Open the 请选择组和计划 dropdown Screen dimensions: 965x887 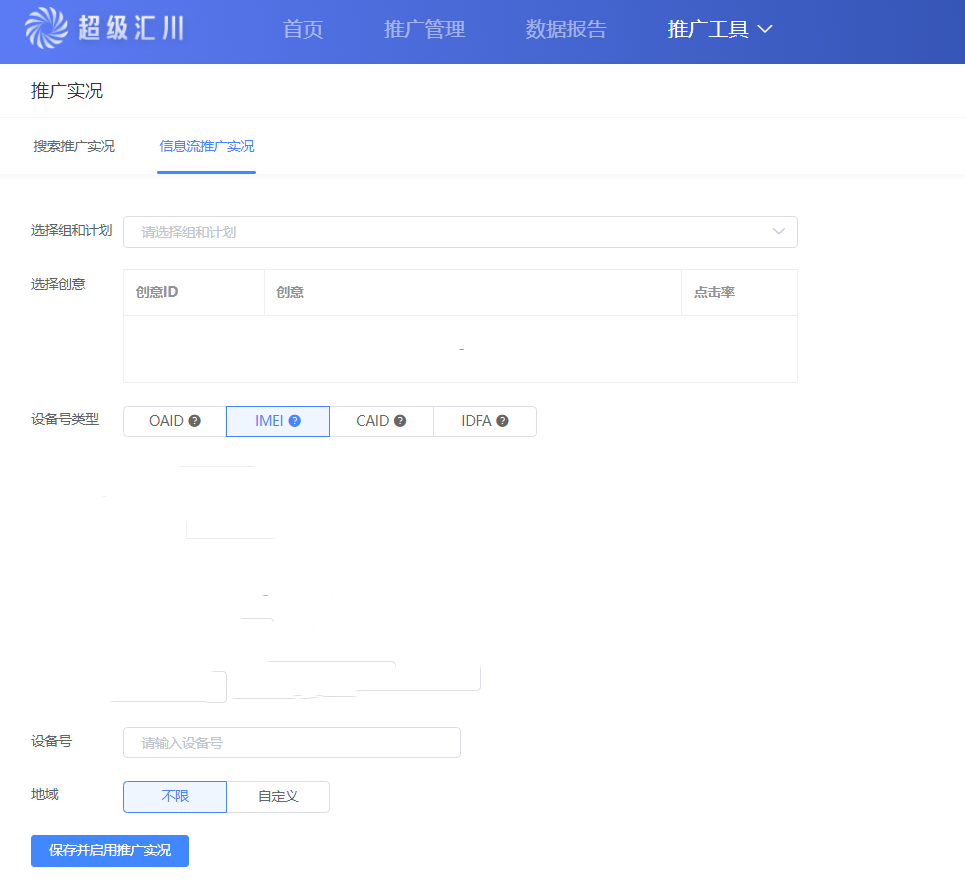coord(460,232)
